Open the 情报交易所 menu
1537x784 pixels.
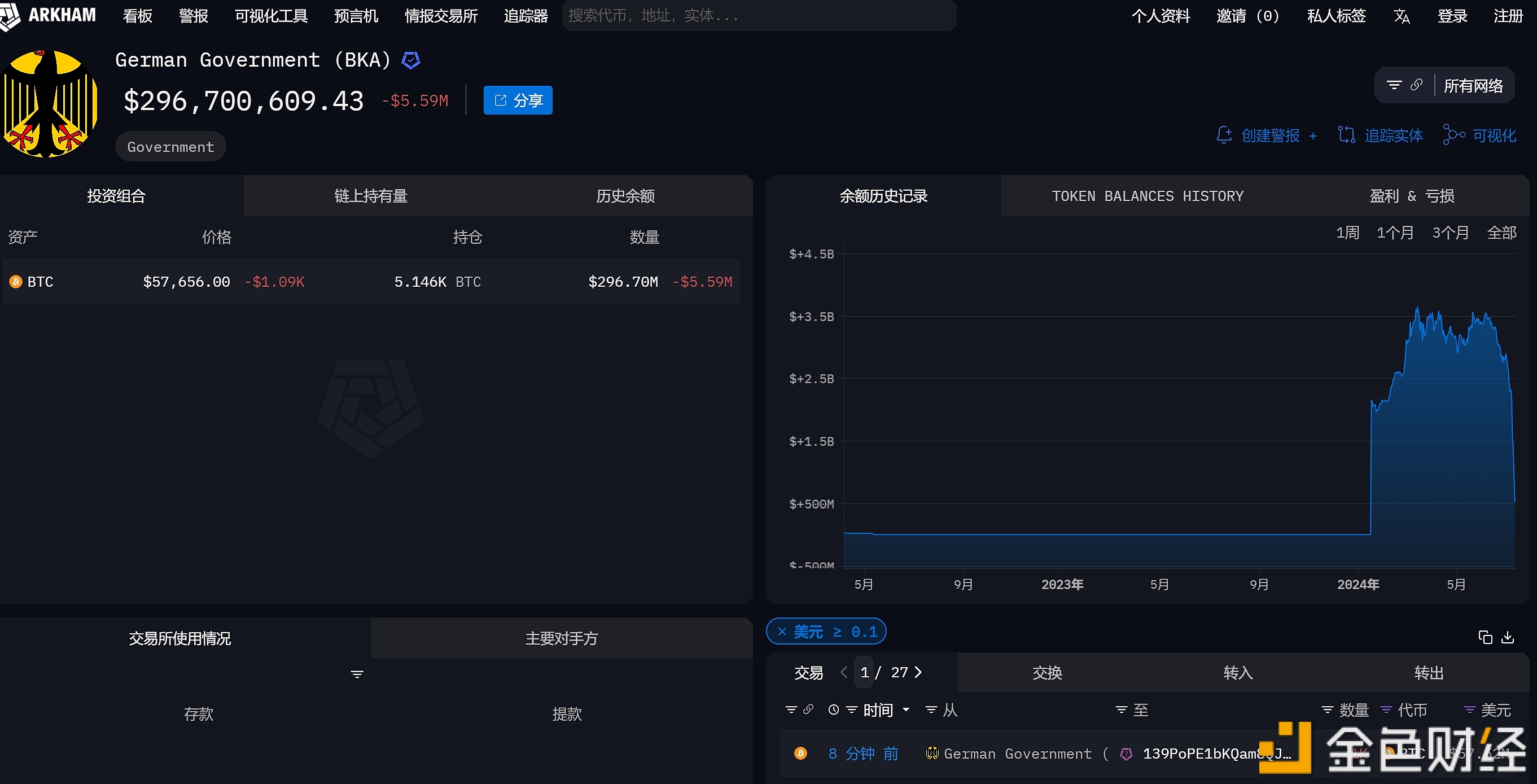[x=441, y=16]
